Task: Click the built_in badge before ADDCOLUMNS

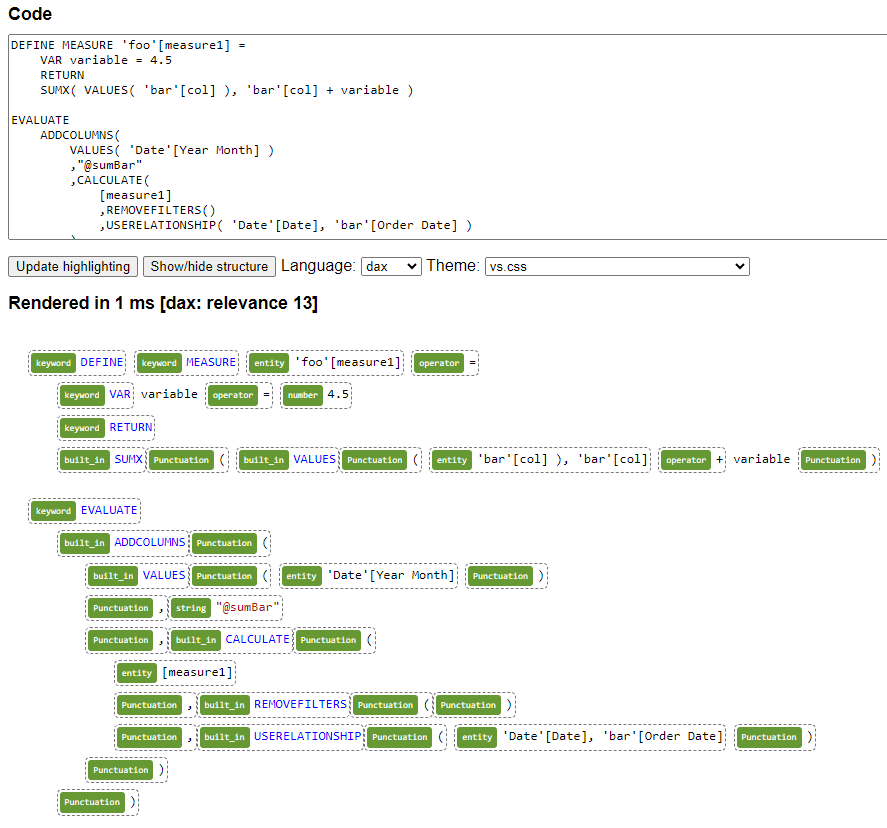Action: point(85,543)
